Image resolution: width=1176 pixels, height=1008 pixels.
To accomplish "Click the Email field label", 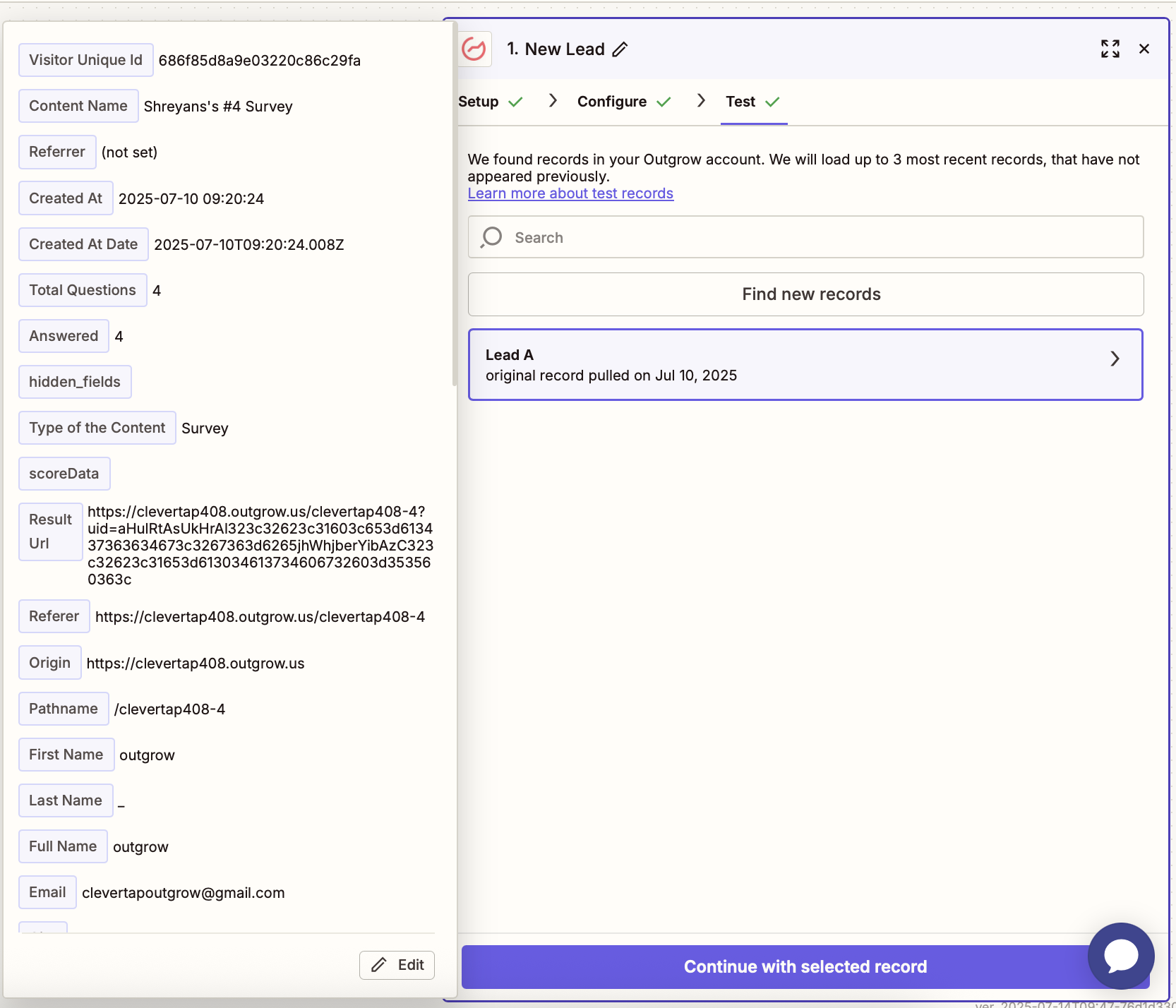I will [x=47, y=892].
